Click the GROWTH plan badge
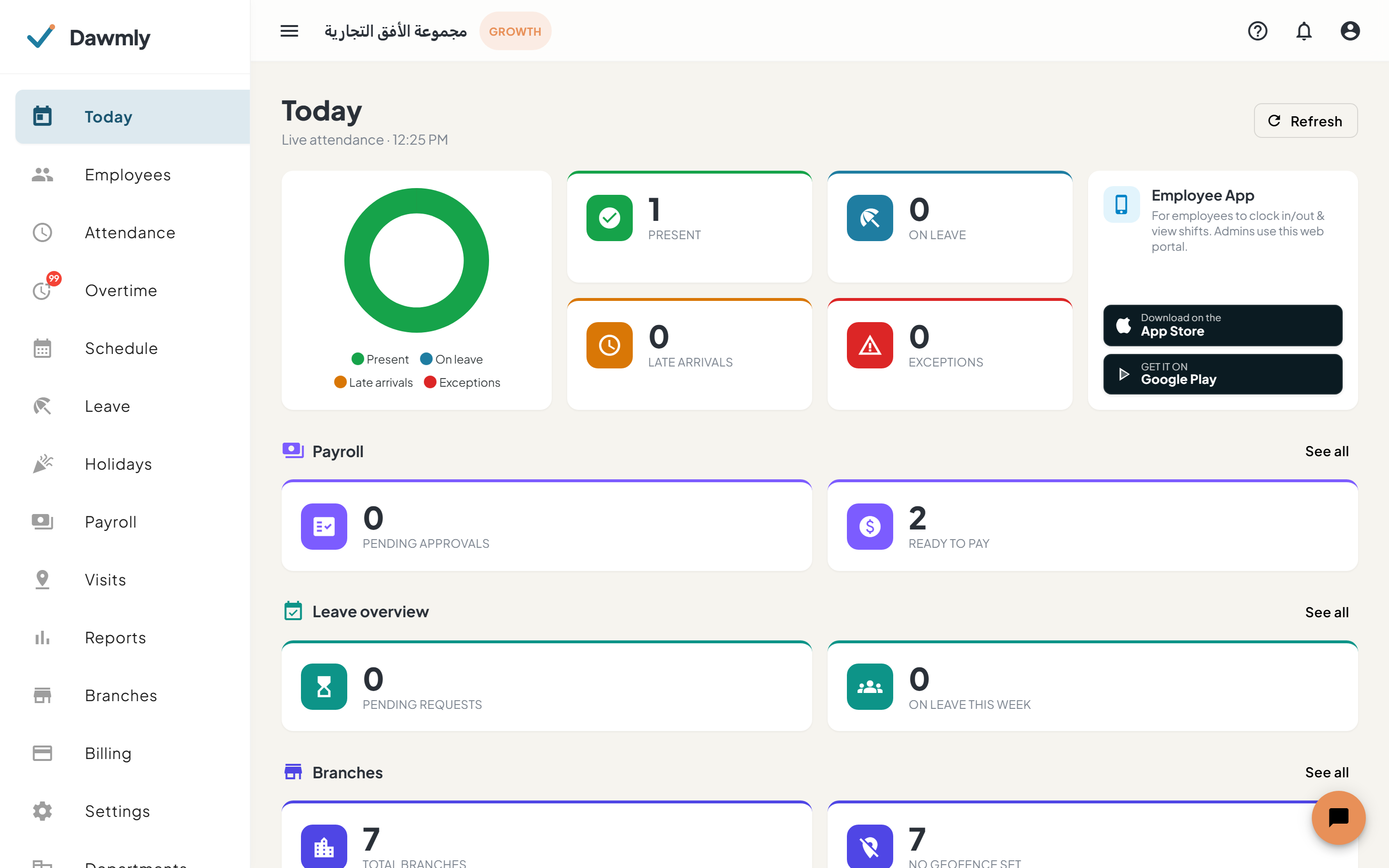 (515, 31)
